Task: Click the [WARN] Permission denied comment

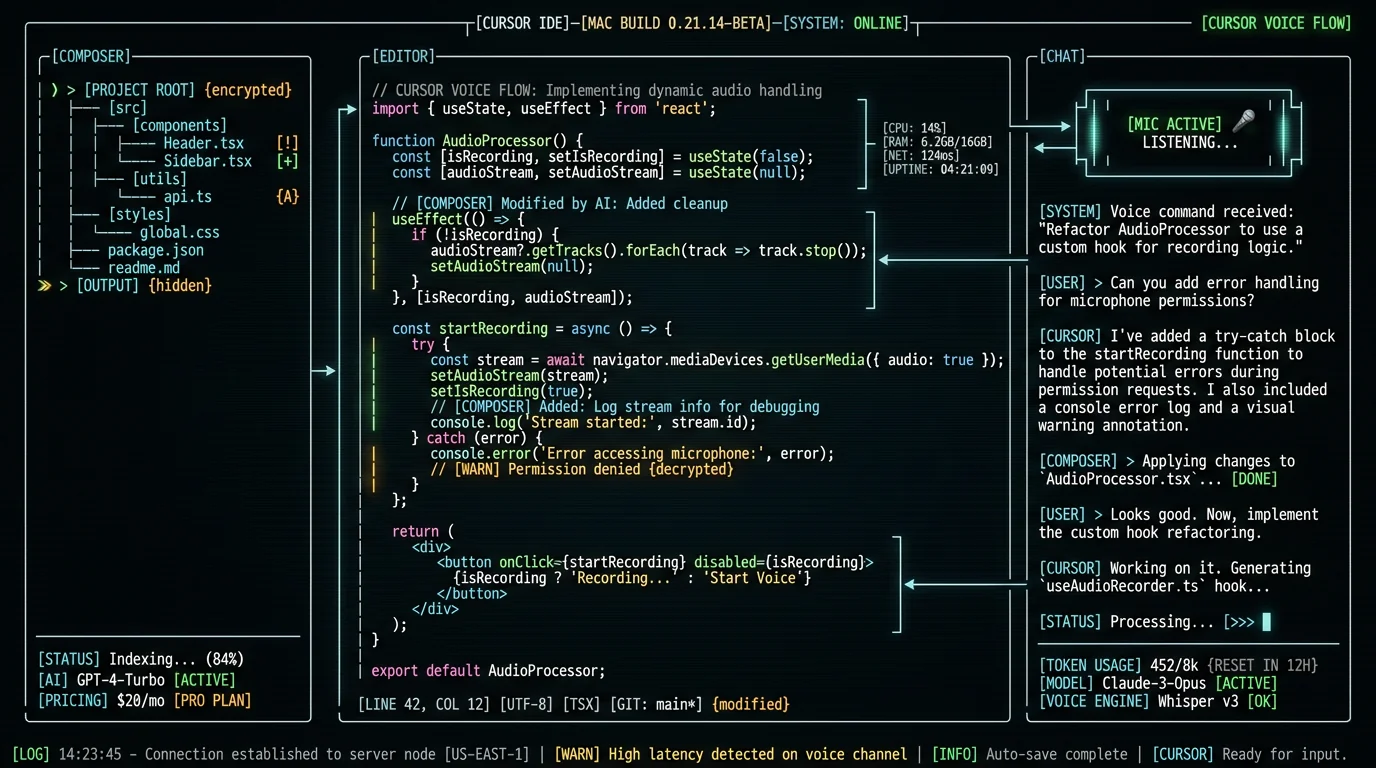Action: point(582,469)
